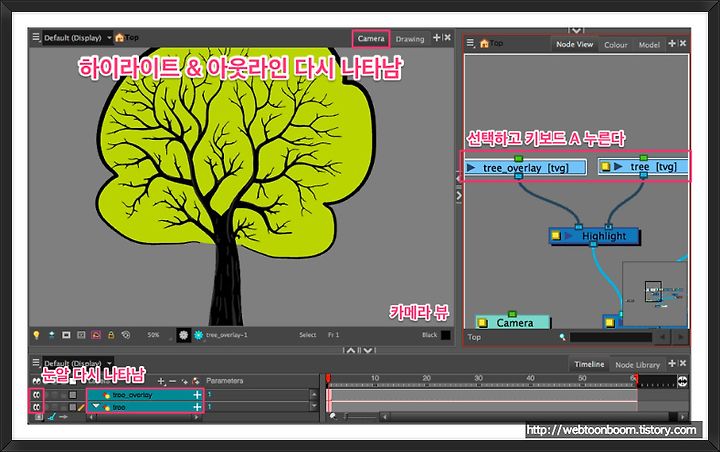Expand the tree_overlay node arrow in Node View
Screen dimensions: 720x452
[x=471, y=168]
